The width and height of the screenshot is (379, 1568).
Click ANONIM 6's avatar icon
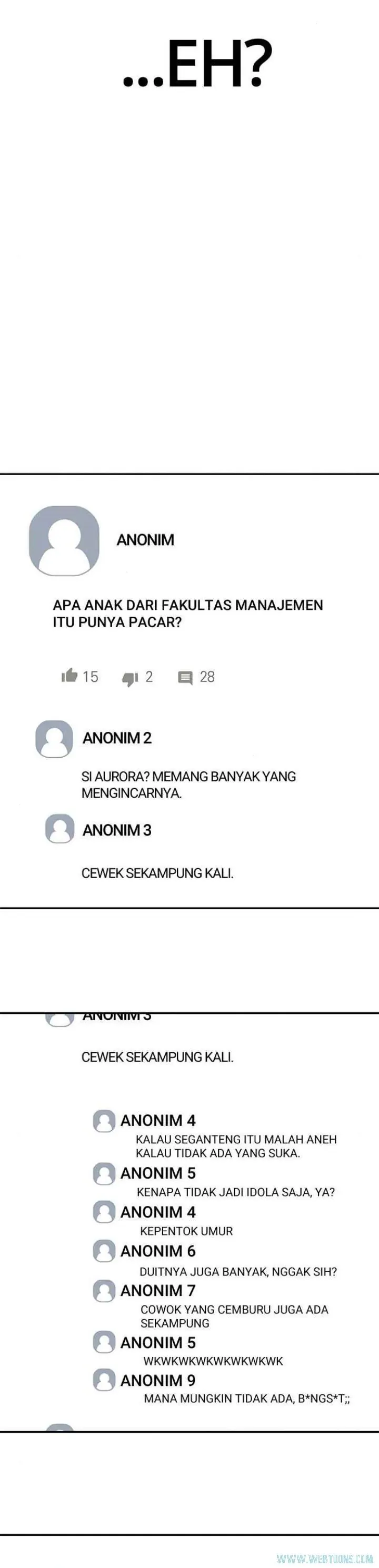coord(104,1250)
